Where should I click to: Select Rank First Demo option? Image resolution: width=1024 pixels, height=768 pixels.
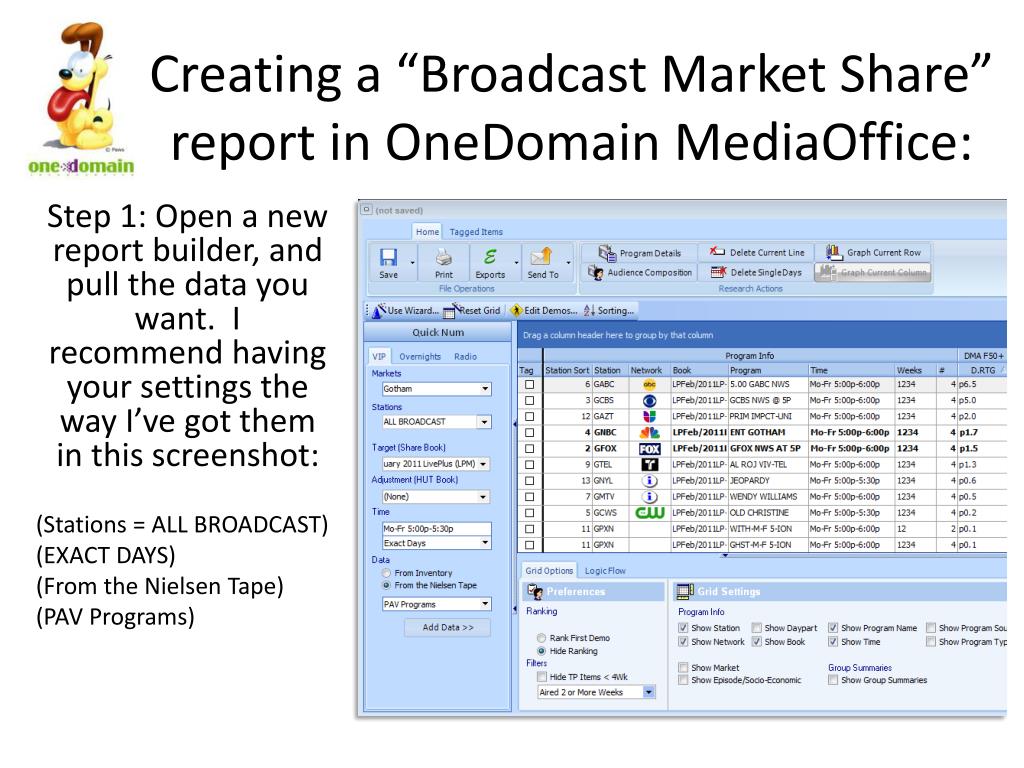pos(541,638)
